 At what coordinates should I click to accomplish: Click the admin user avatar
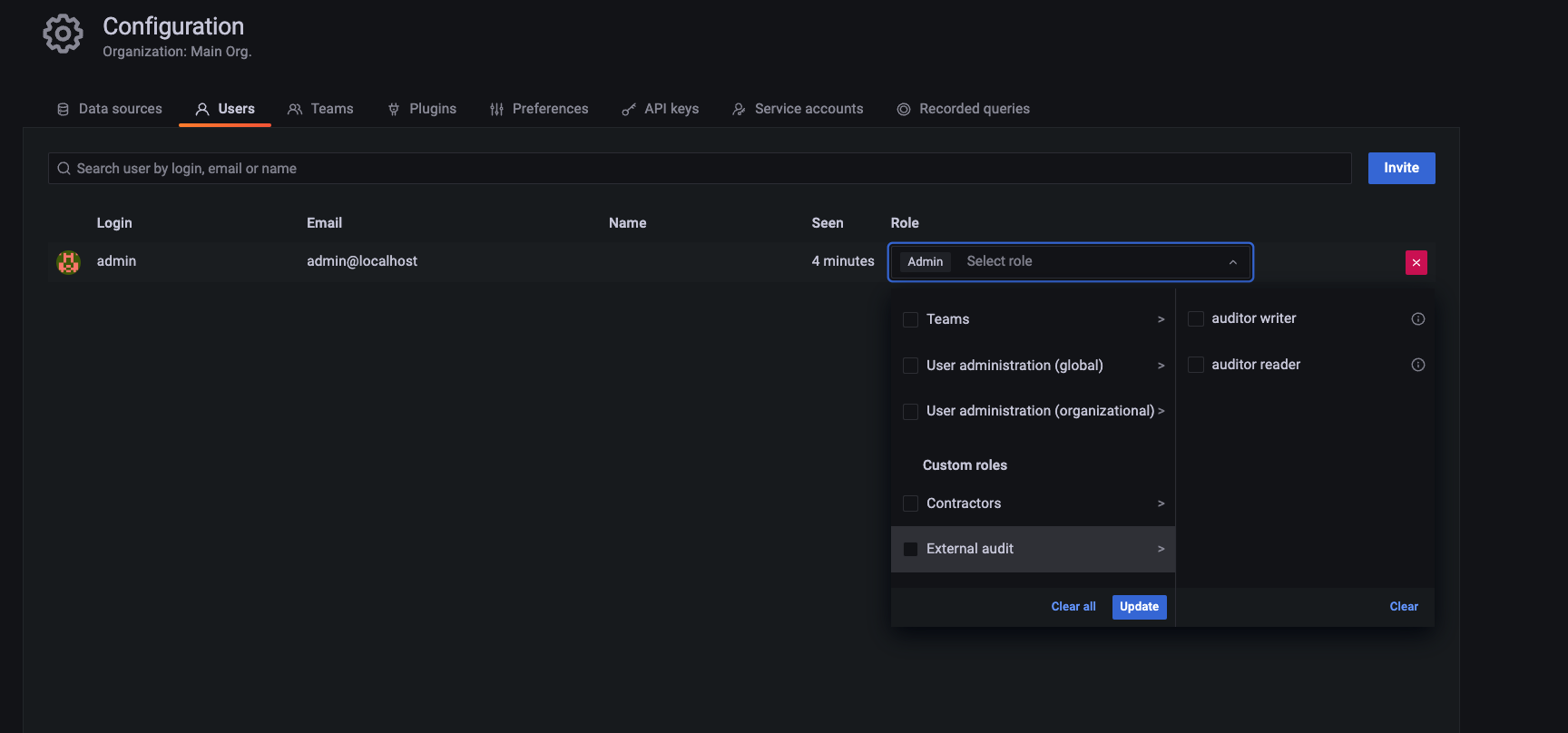(68, 262)
